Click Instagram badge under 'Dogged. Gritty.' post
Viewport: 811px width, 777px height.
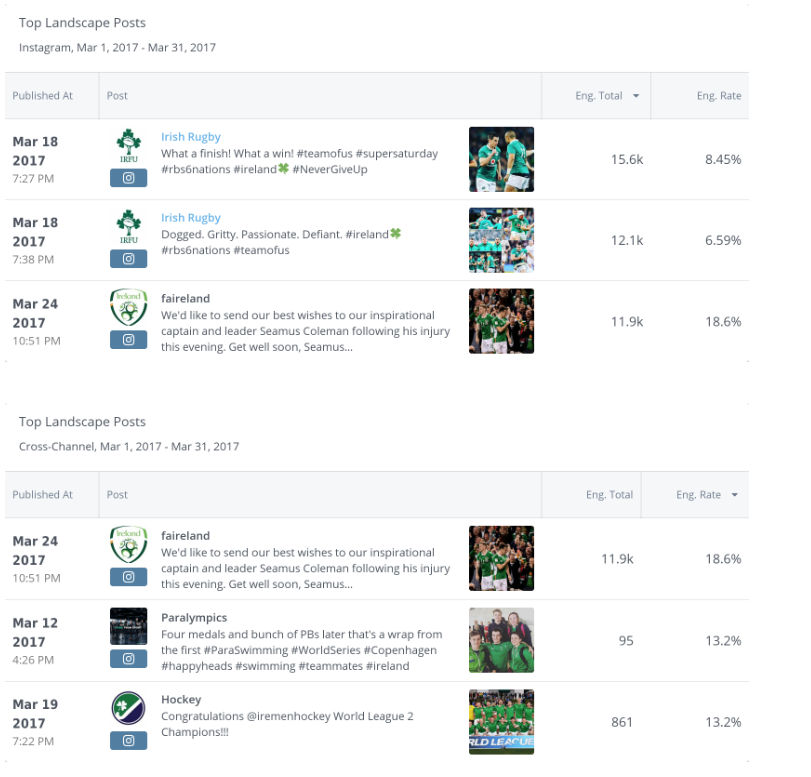[x=128, y=259]
